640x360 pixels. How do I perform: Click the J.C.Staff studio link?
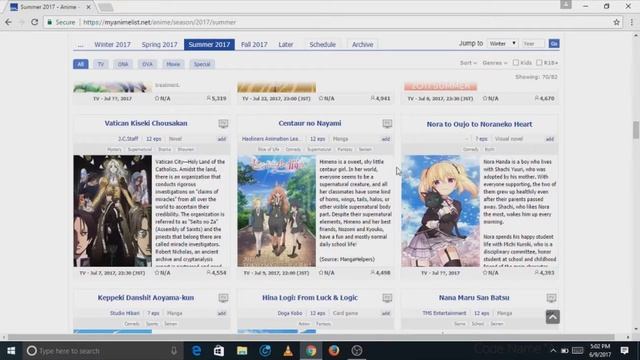[x=128, y=139]
